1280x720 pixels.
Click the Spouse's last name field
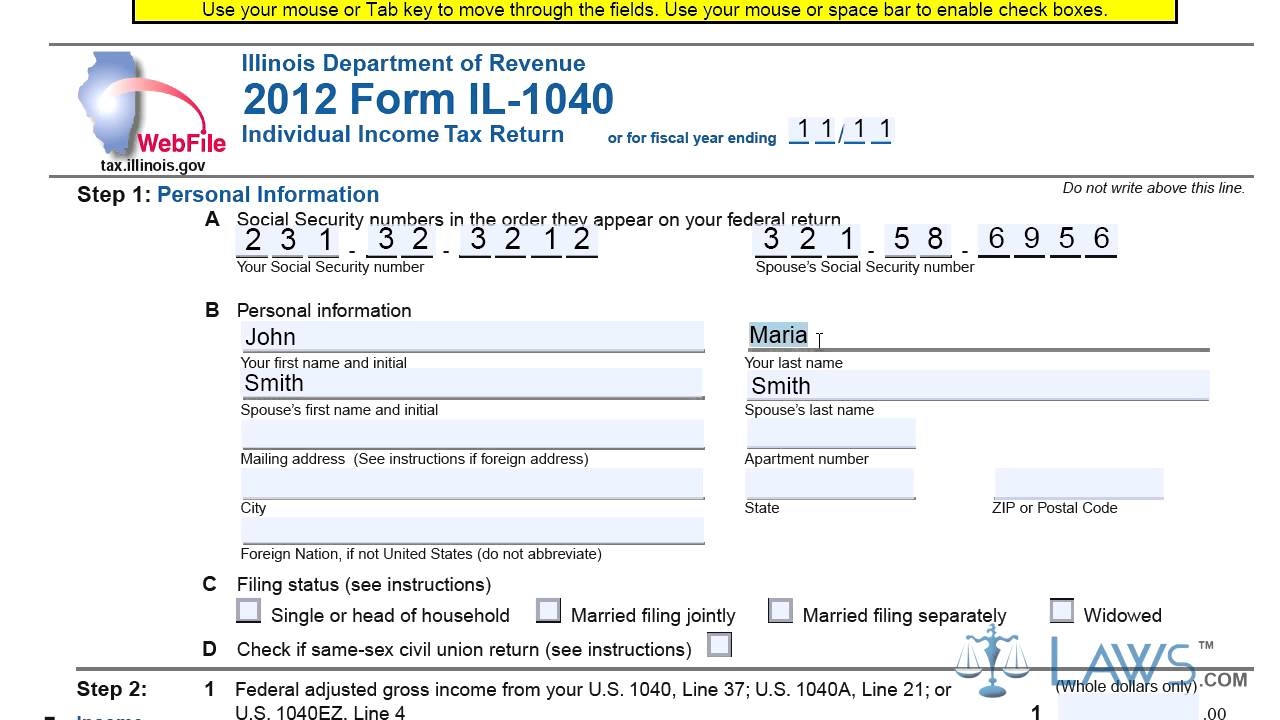coord(977,385)
